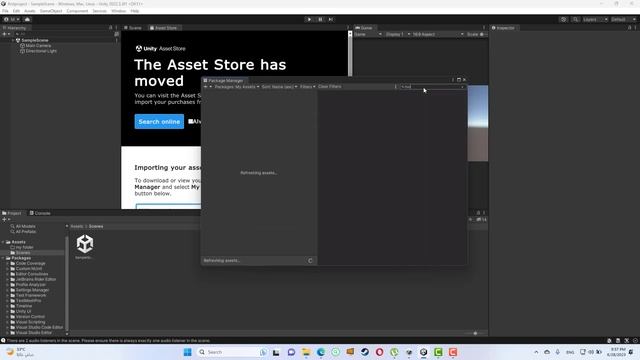Click the toolbar search magnifier icon
This screenshot has width=640, height=360.
[575, 19]
